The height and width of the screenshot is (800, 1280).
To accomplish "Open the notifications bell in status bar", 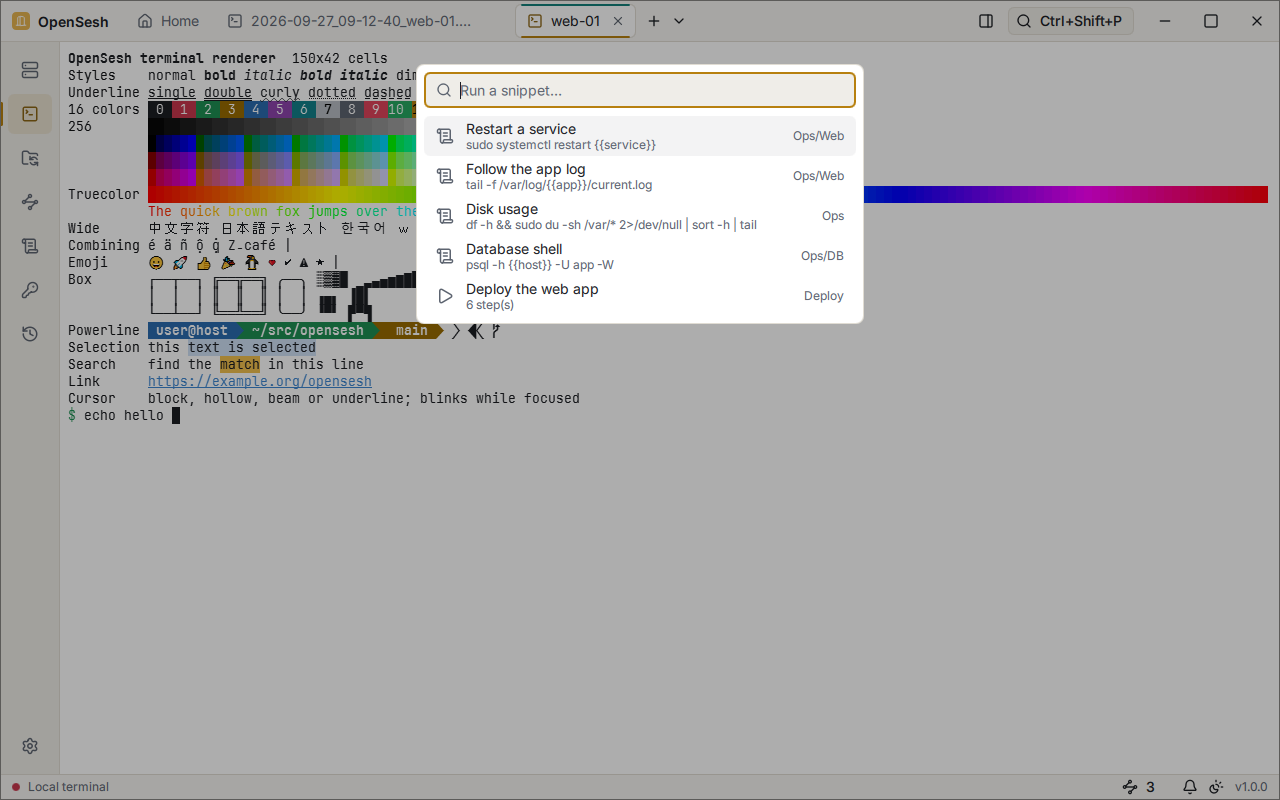I will 1190,787.
